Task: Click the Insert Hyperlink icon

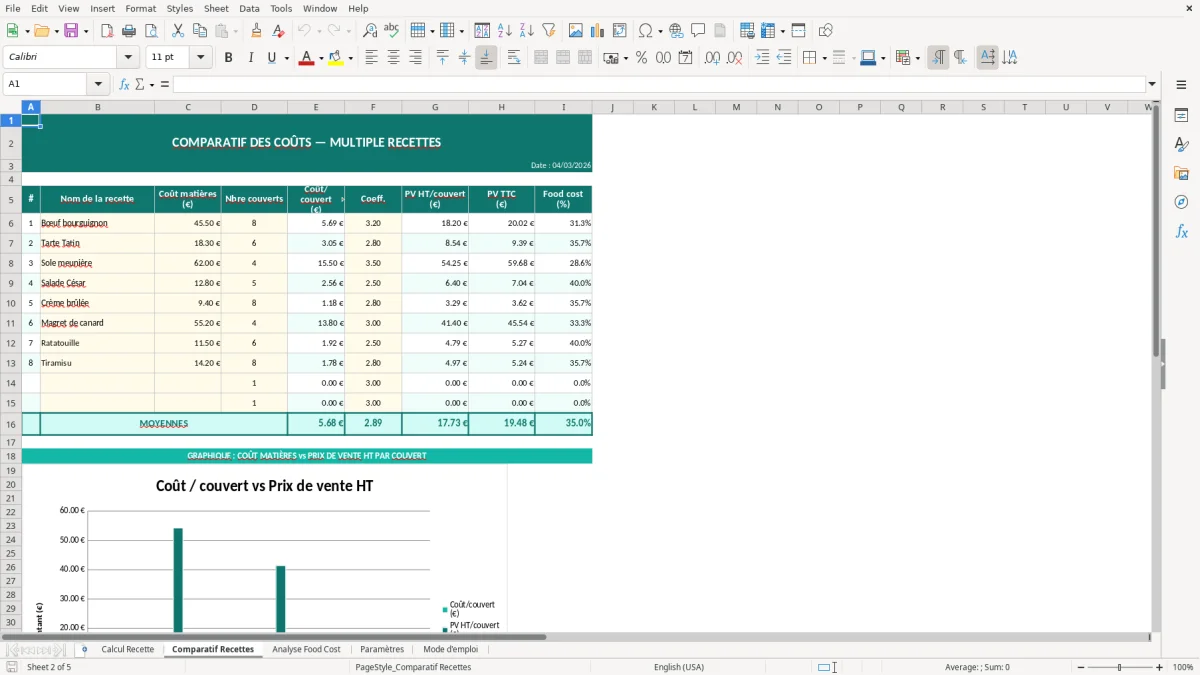Action: point(676,31)
